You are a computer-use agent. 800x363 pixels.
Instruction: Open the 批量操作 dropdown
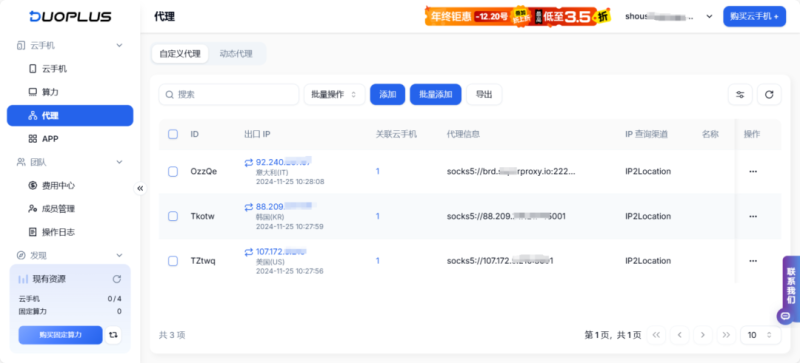[x=334, y=94]
